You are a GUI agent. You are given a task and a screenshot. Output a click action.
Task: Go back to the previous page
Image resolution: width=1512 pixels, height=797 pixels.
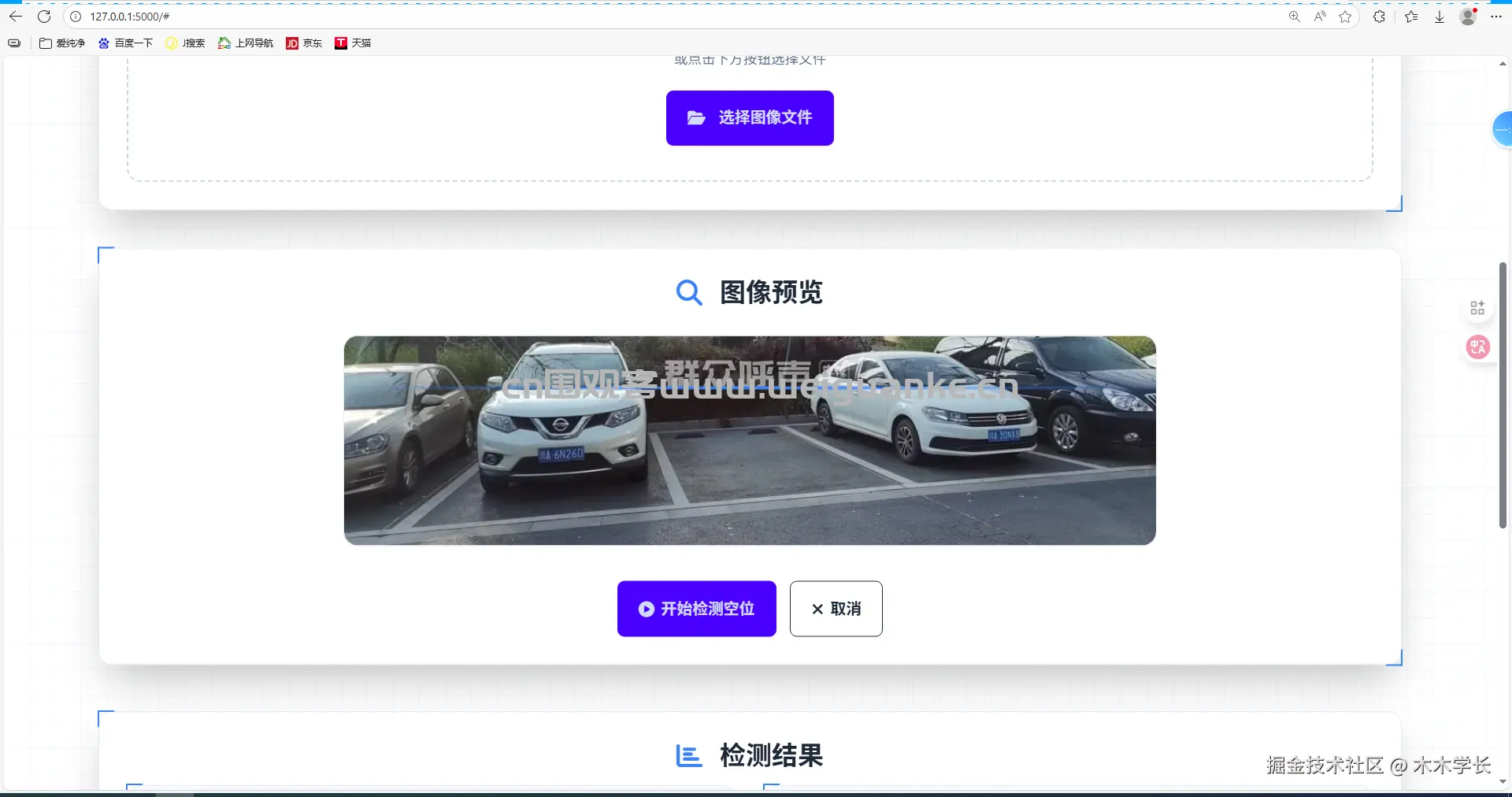click(x=16, y=17)
